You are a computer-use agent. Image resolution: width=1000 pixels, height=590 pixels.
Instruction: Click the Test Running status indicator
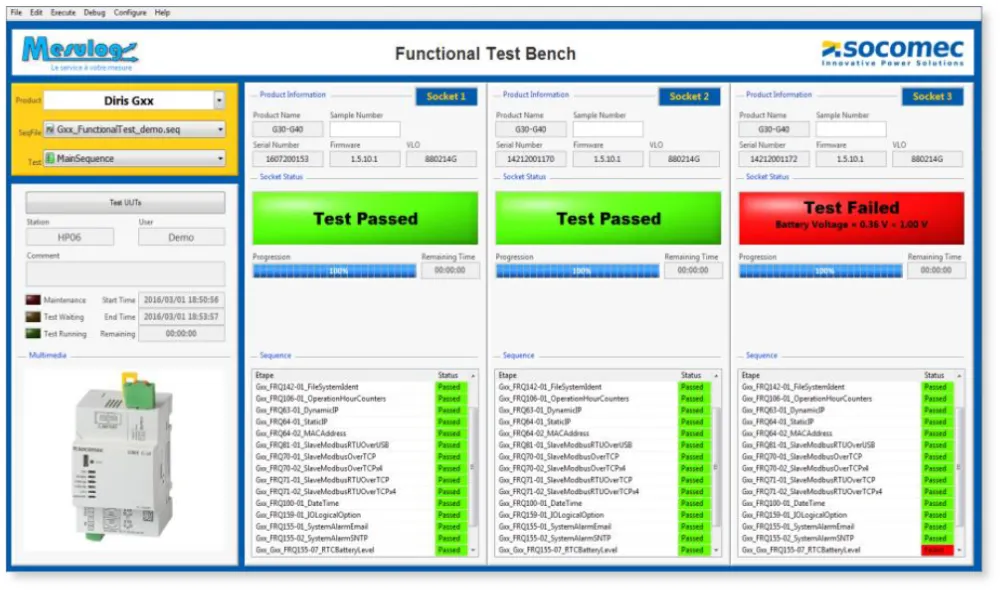point(33,334)
